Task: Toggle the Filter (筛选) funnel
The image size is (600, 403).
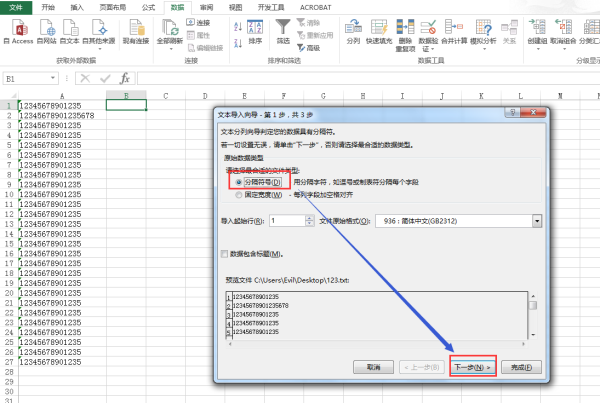Action: [283, 32]
